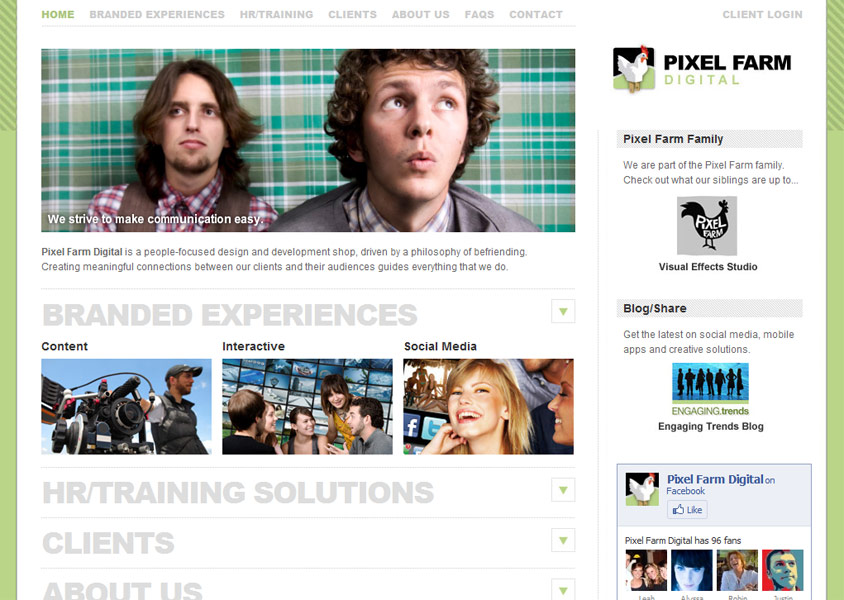
Task: Expand the HR/Training Solutions section arrow
Action: point(563,490)
